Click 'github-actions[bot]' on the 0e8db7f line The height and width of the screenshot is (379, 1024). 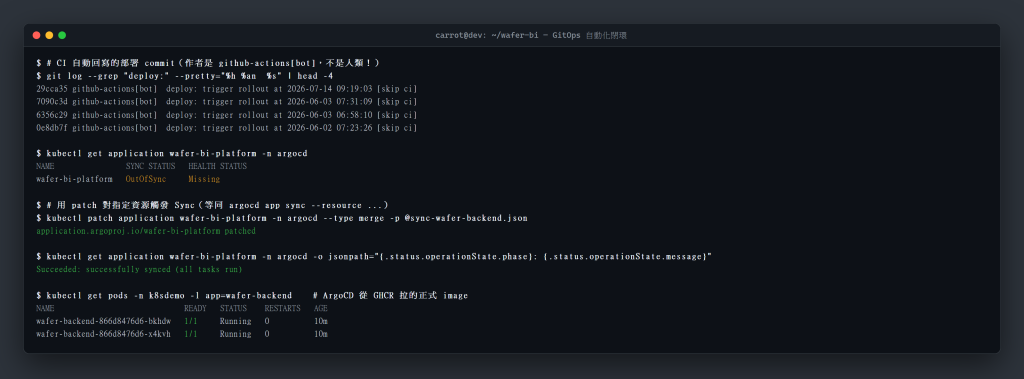tap(115, 127)
